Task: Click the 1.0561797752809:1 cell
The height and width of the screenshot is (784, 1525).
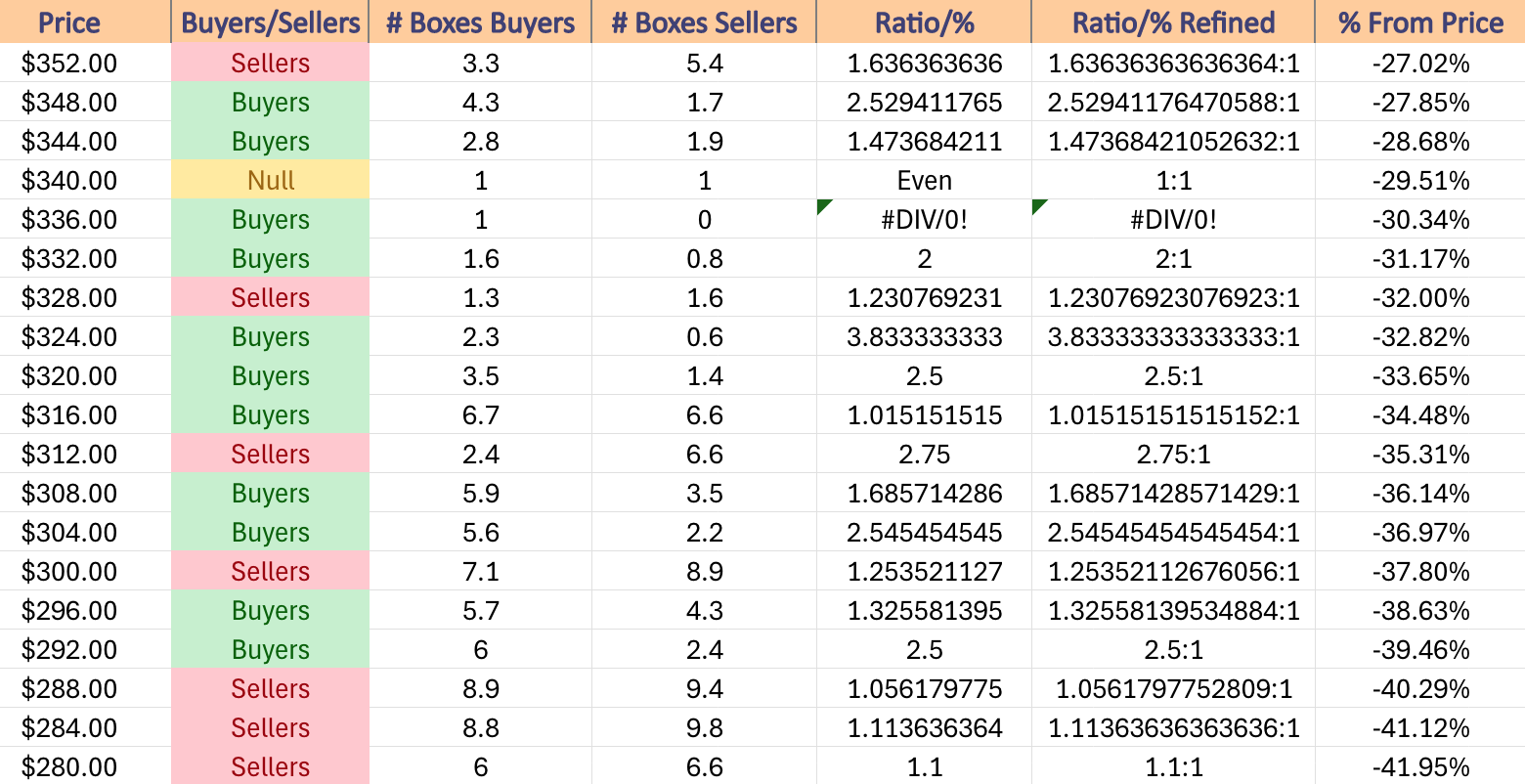Action: pos(1173,688)
